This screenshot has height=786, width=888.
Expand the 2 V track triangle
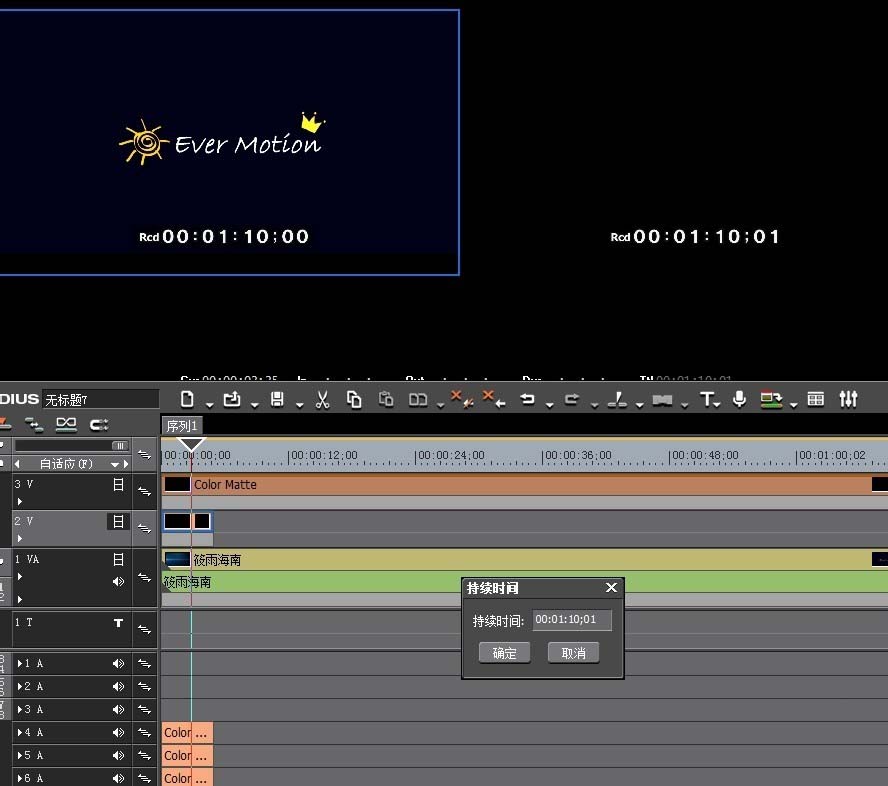[x=20, y=538]
